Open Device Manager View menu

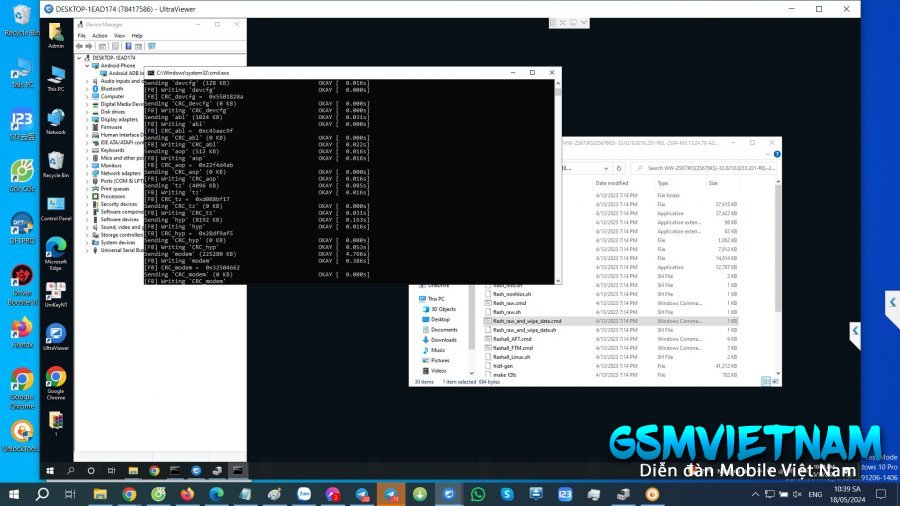[x=119, y=36]
